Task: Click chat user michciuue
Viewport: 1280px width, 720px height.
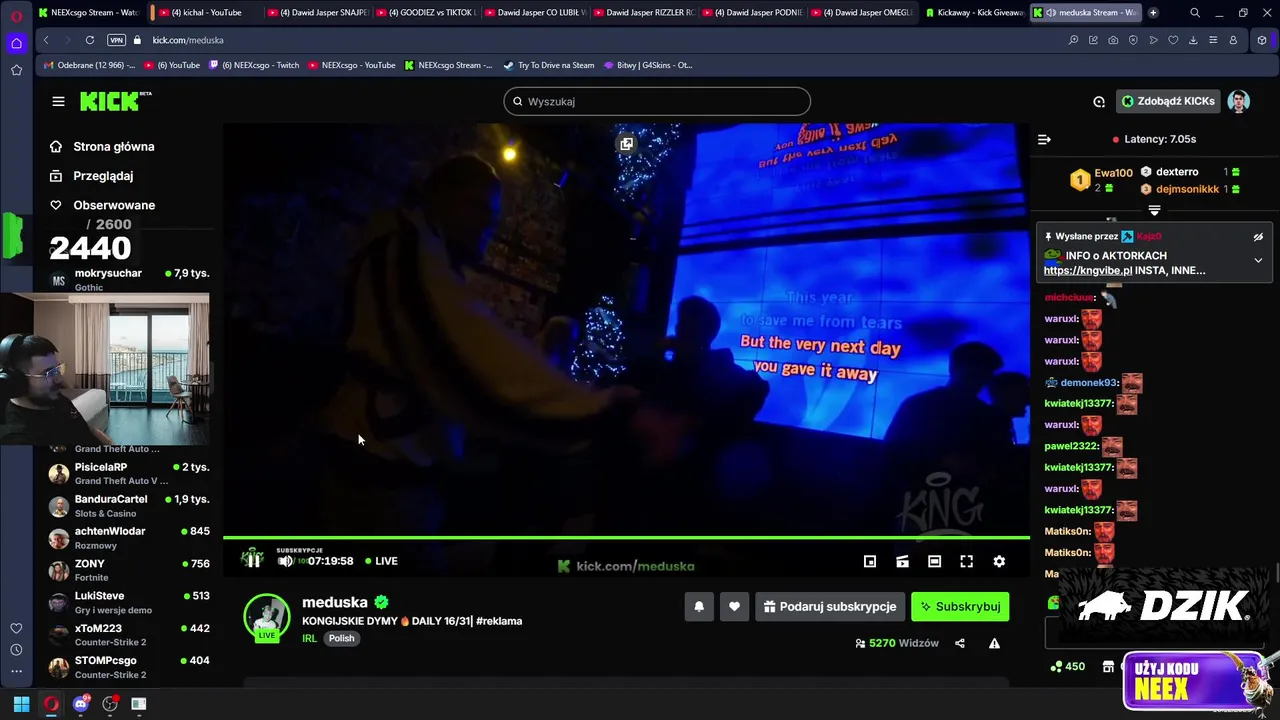Action: (1069, 297)
